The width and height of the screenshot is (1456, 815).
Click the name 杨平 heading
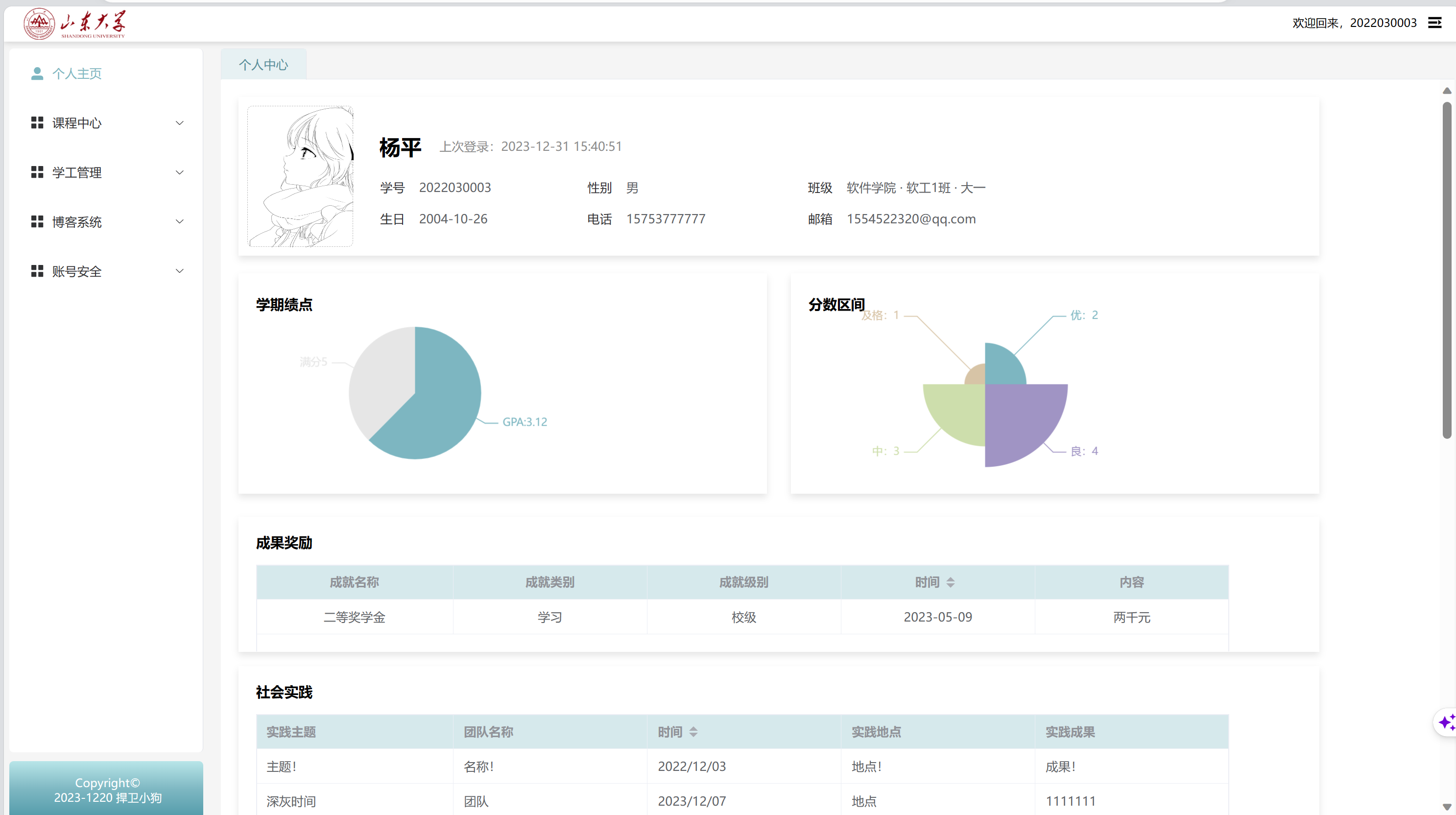tap(400, 147)
